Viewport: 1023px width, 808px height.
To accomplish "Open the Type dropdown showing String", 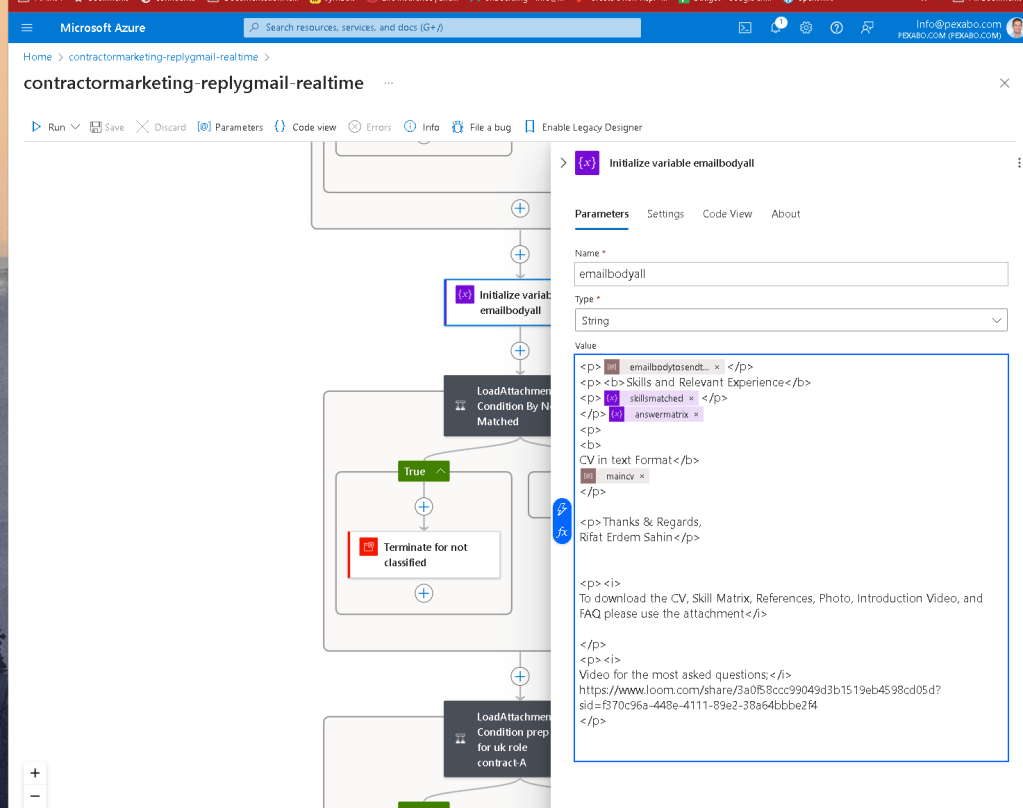I will pos(791,320).
